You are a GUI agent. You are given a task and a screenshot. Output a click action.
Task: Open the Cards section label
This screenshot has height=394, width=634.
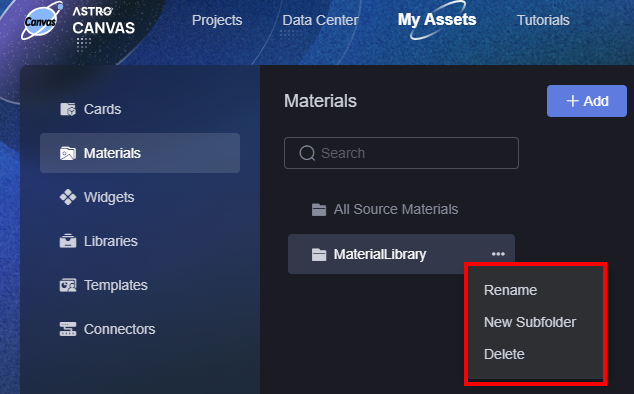[x=102, y=109]
